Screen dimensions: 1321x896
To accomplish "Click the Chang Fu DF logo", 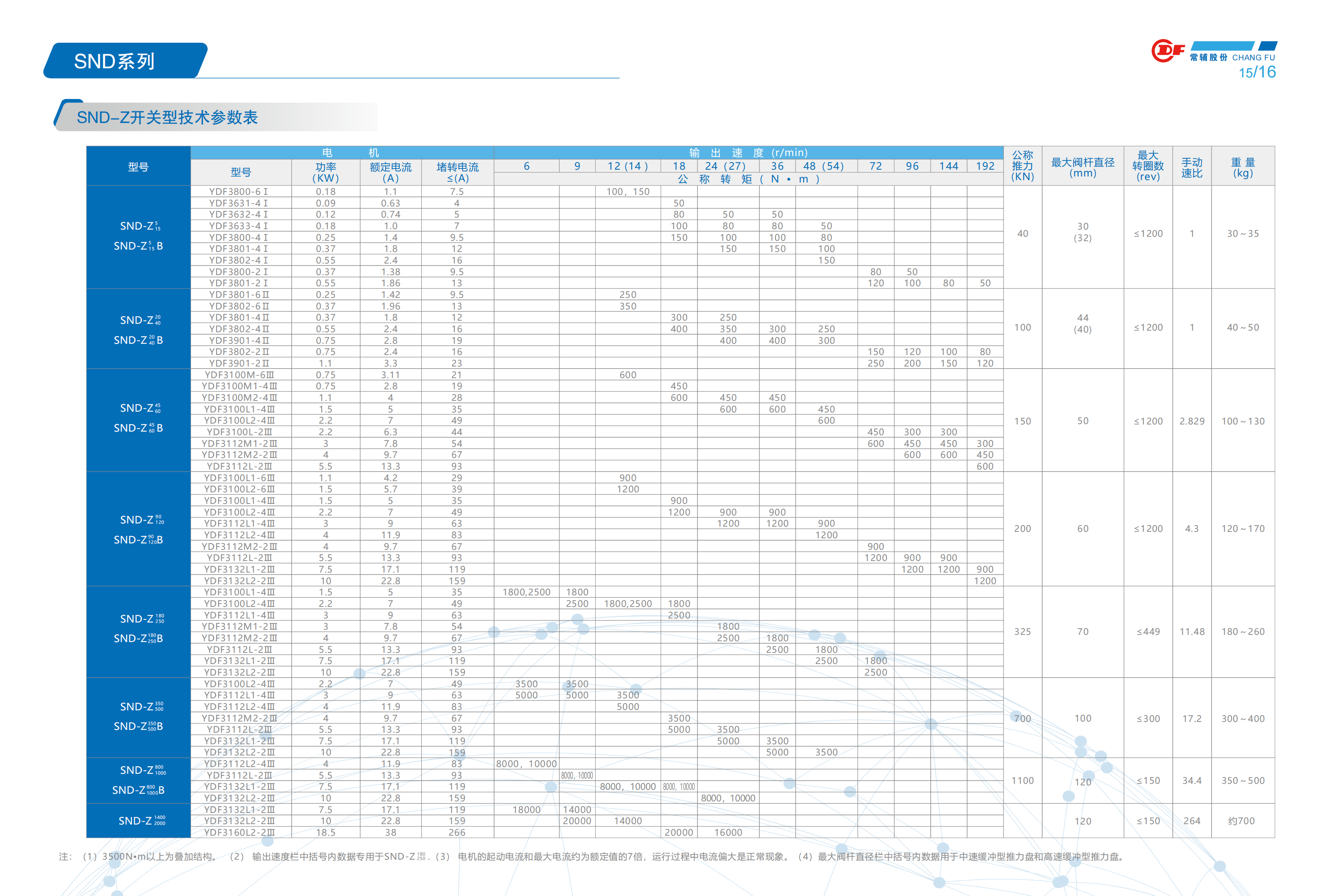I will click(1167, 51).
